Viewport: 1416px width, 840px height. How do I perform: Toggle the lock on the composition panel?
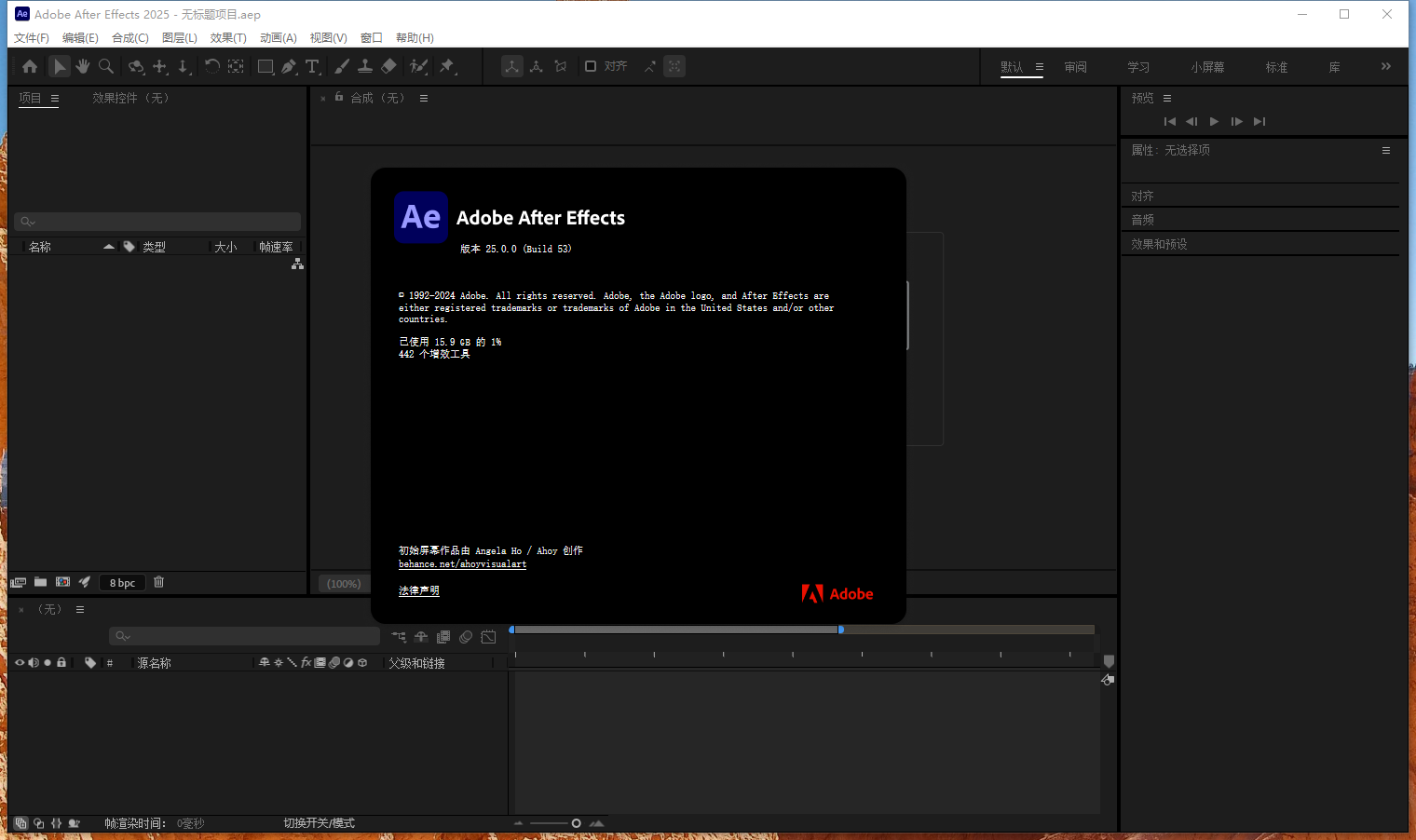pyautogui.click(x=339, y=97)
